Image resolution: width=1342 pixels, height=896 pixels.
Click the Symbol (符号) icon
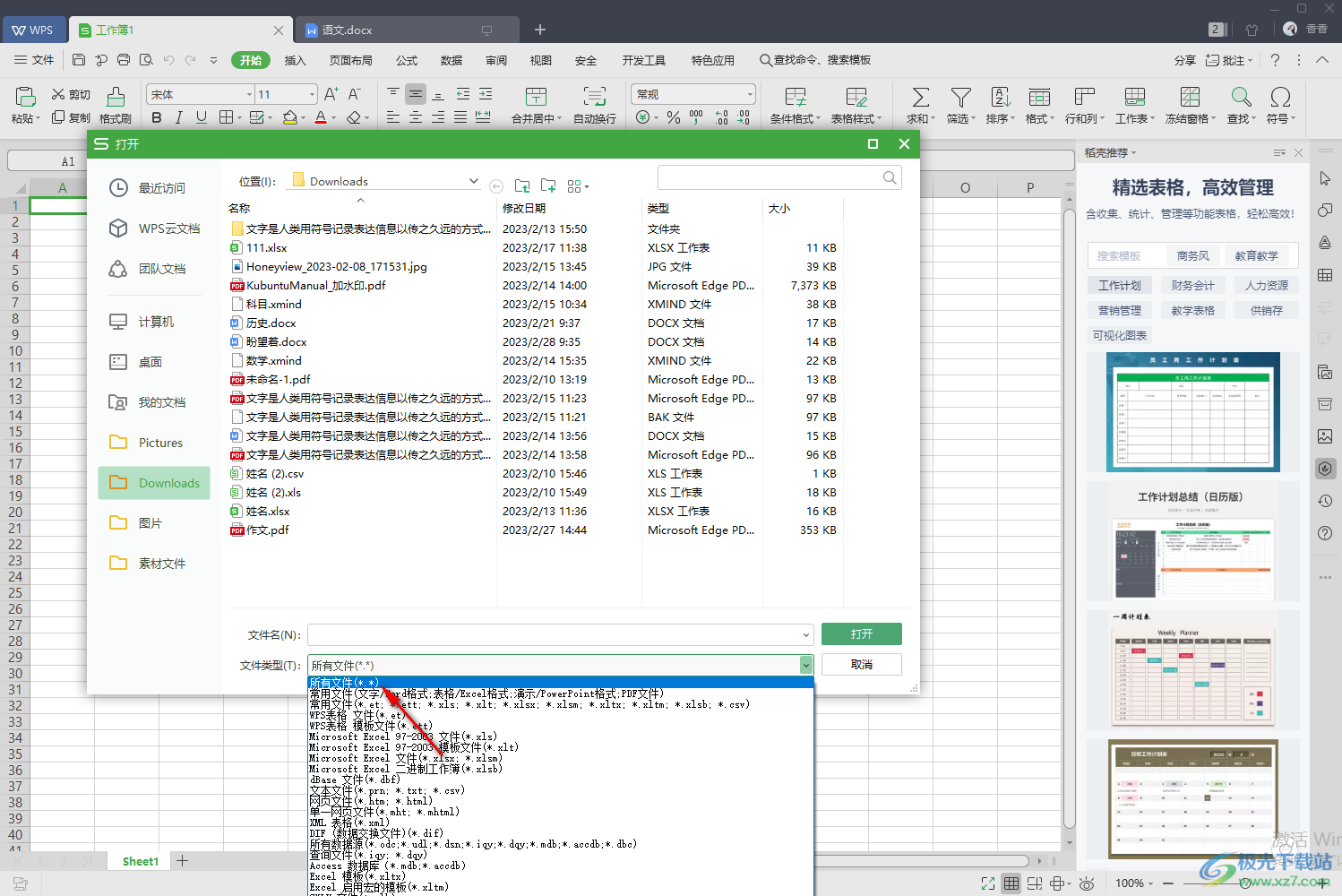tap(1280, 97)
